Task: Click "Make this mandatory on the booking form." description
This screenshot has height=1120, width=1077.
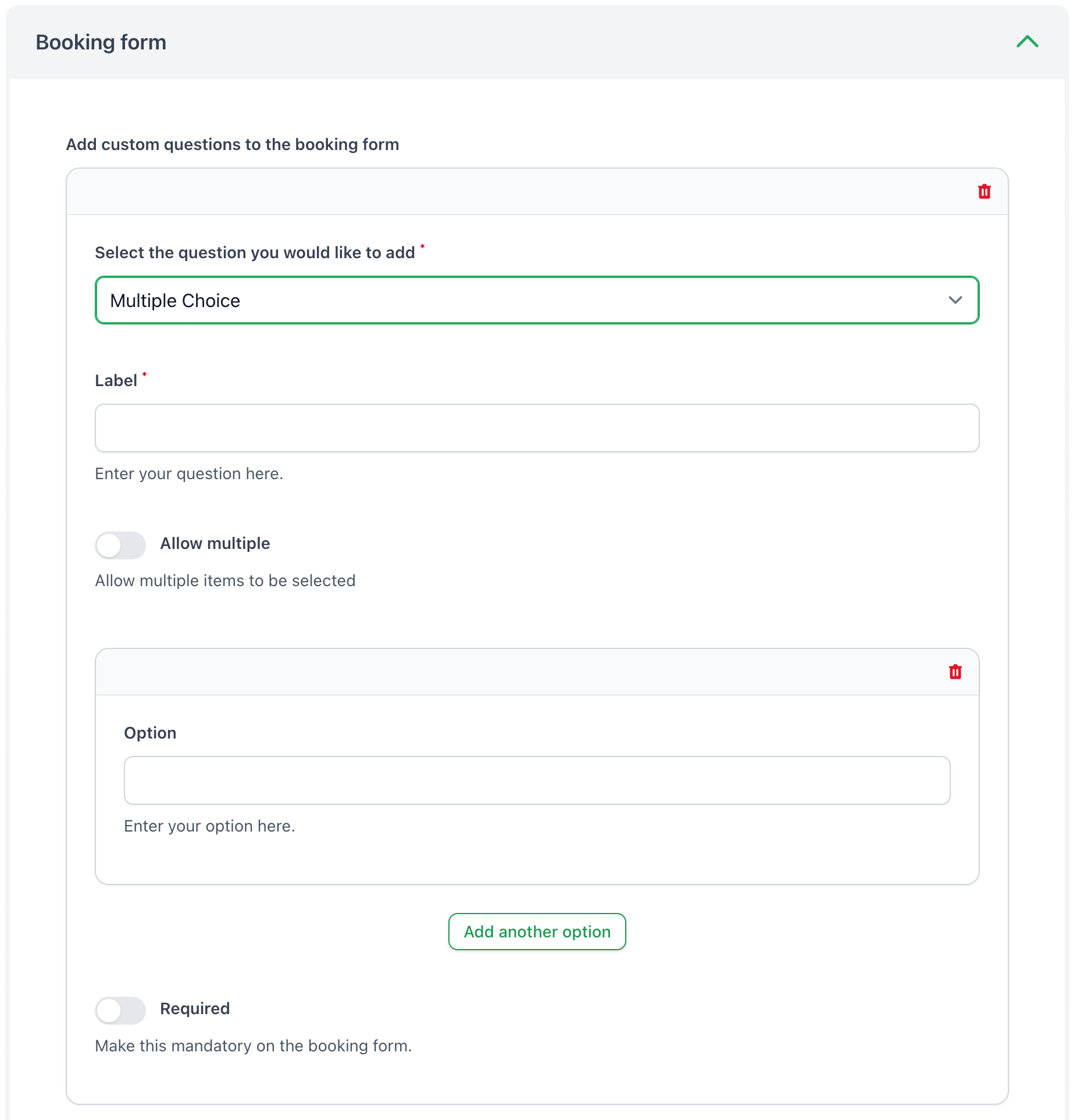Action: pos(253,1046)
